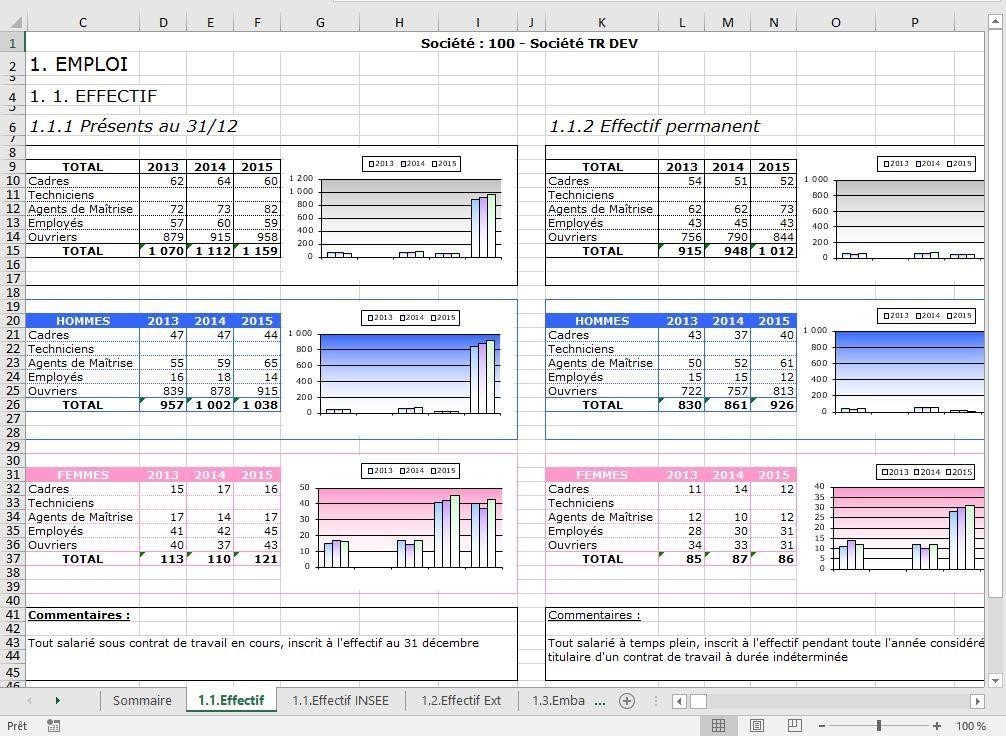Select the 1.1.Effectif sheet tab

coord(231,701)
